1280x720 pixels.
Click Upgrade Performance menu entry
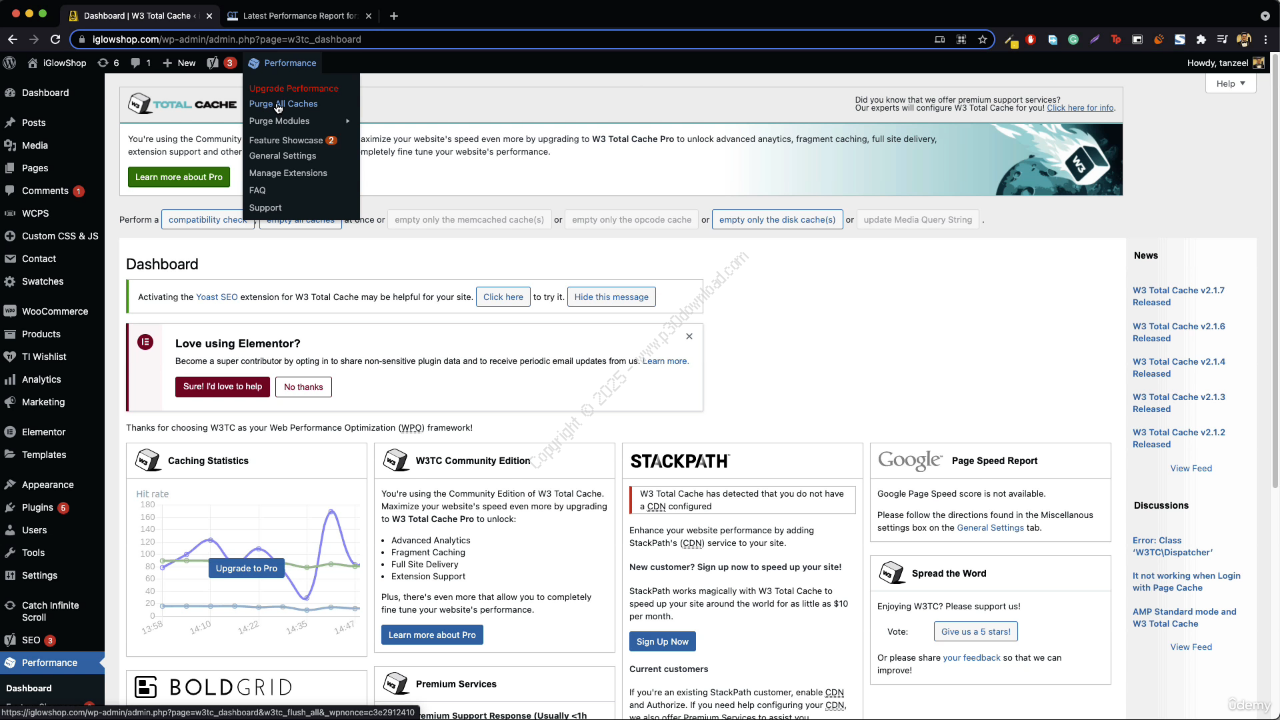point(294,88)
